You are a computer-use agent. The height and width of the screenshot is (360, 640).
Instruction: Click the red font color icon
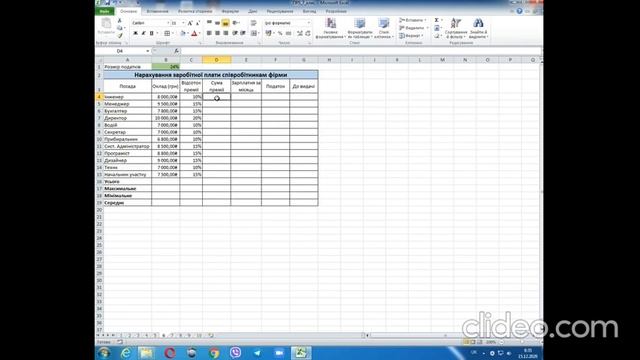tap(194, 33)
